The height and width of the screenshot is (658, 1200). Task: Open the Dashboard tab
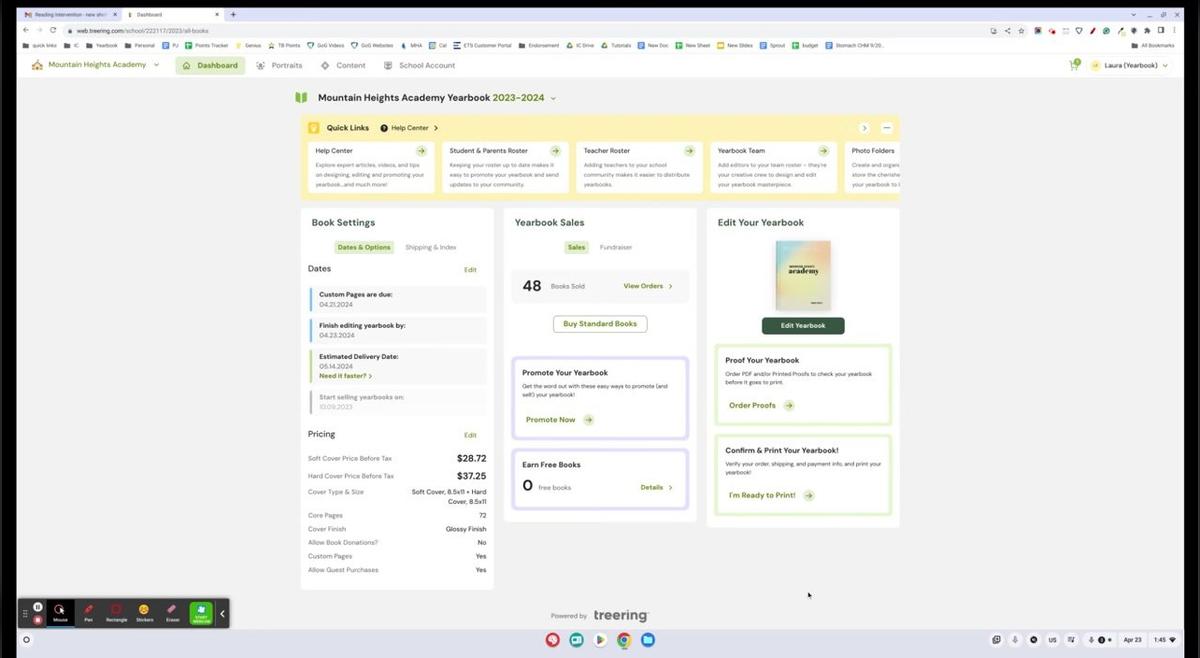click(x=210, y=65)
